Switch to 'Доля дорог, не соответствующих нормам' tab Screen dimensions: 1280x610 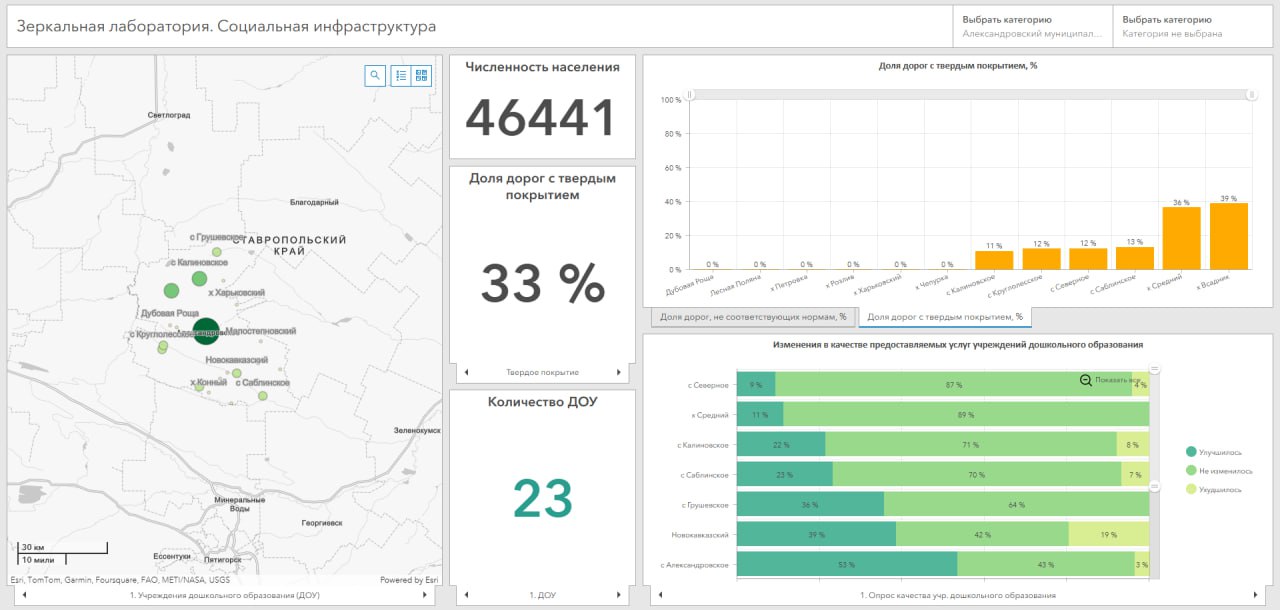coord(753,317)
